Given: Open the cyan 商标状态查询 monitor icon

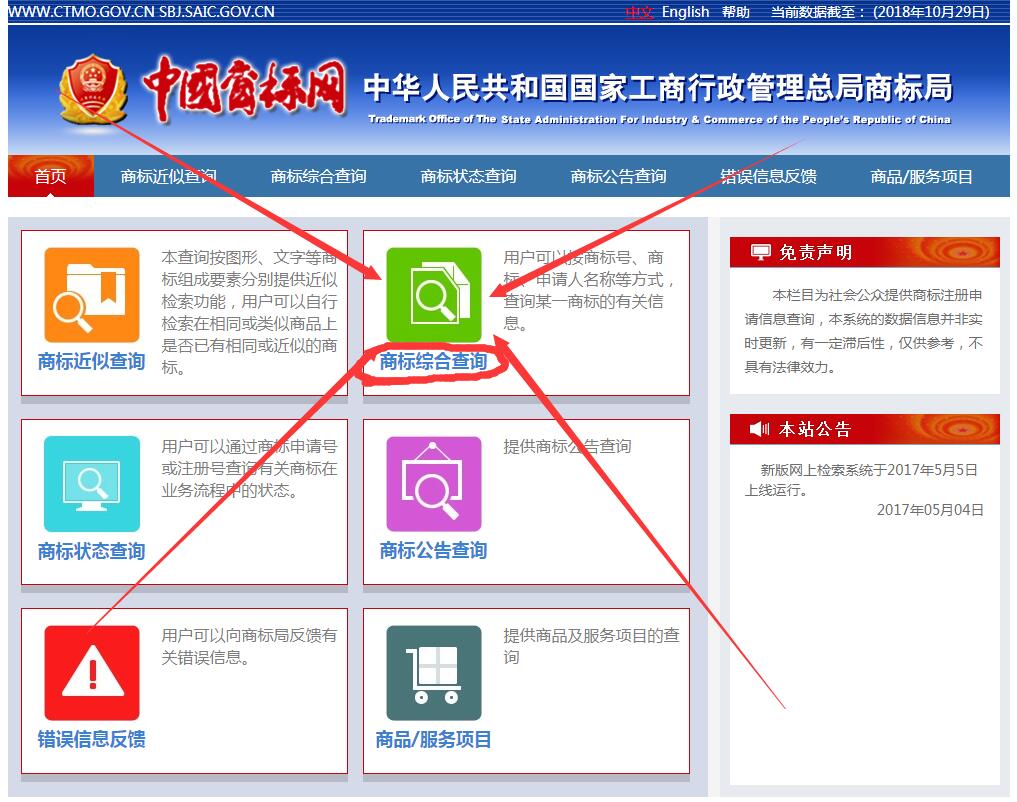Looking at the screenshot, I should point(92,484).
